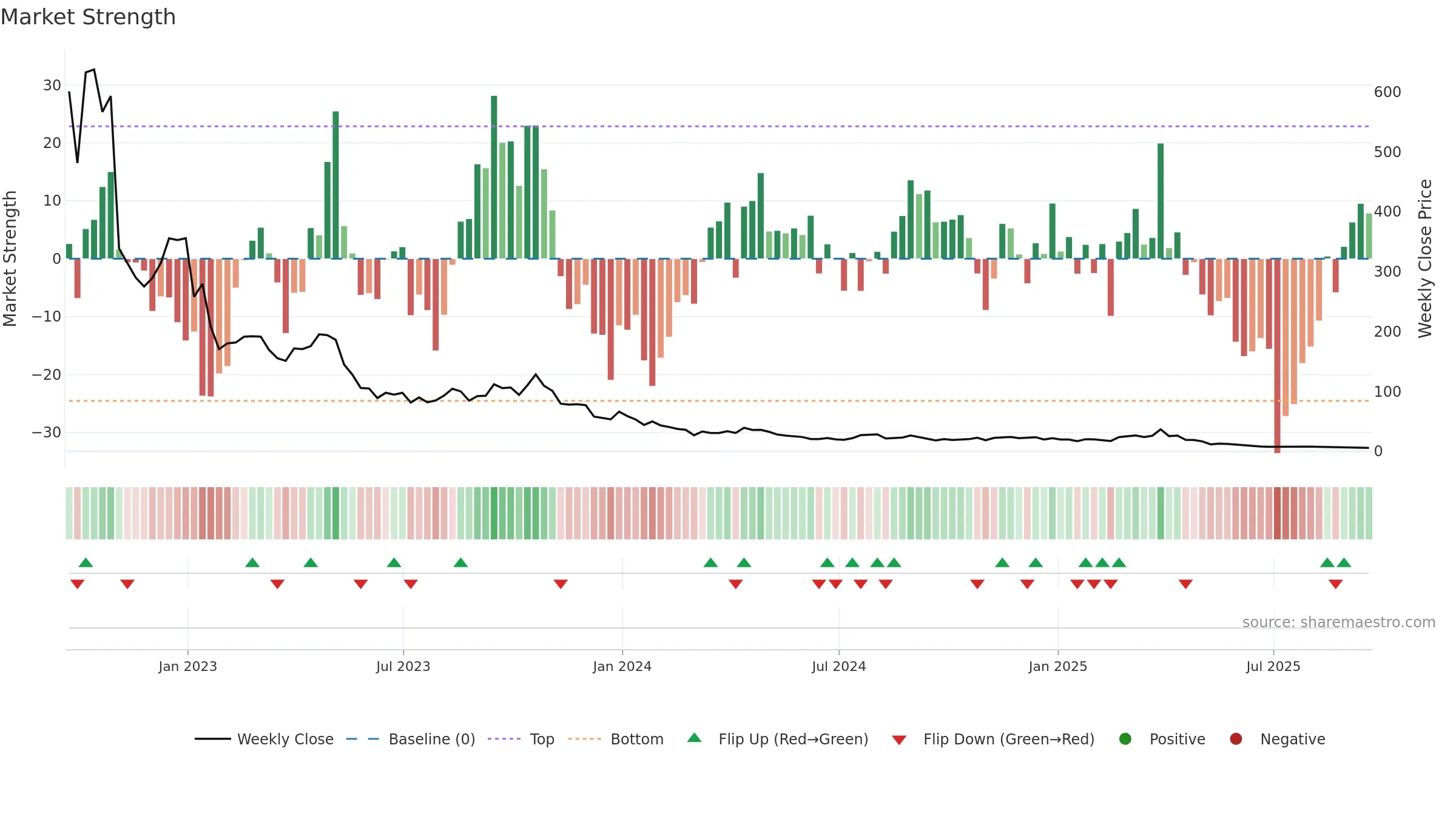
Task: Toggle the Weekly Close legend entry
Action: click(x=264, y=739)
